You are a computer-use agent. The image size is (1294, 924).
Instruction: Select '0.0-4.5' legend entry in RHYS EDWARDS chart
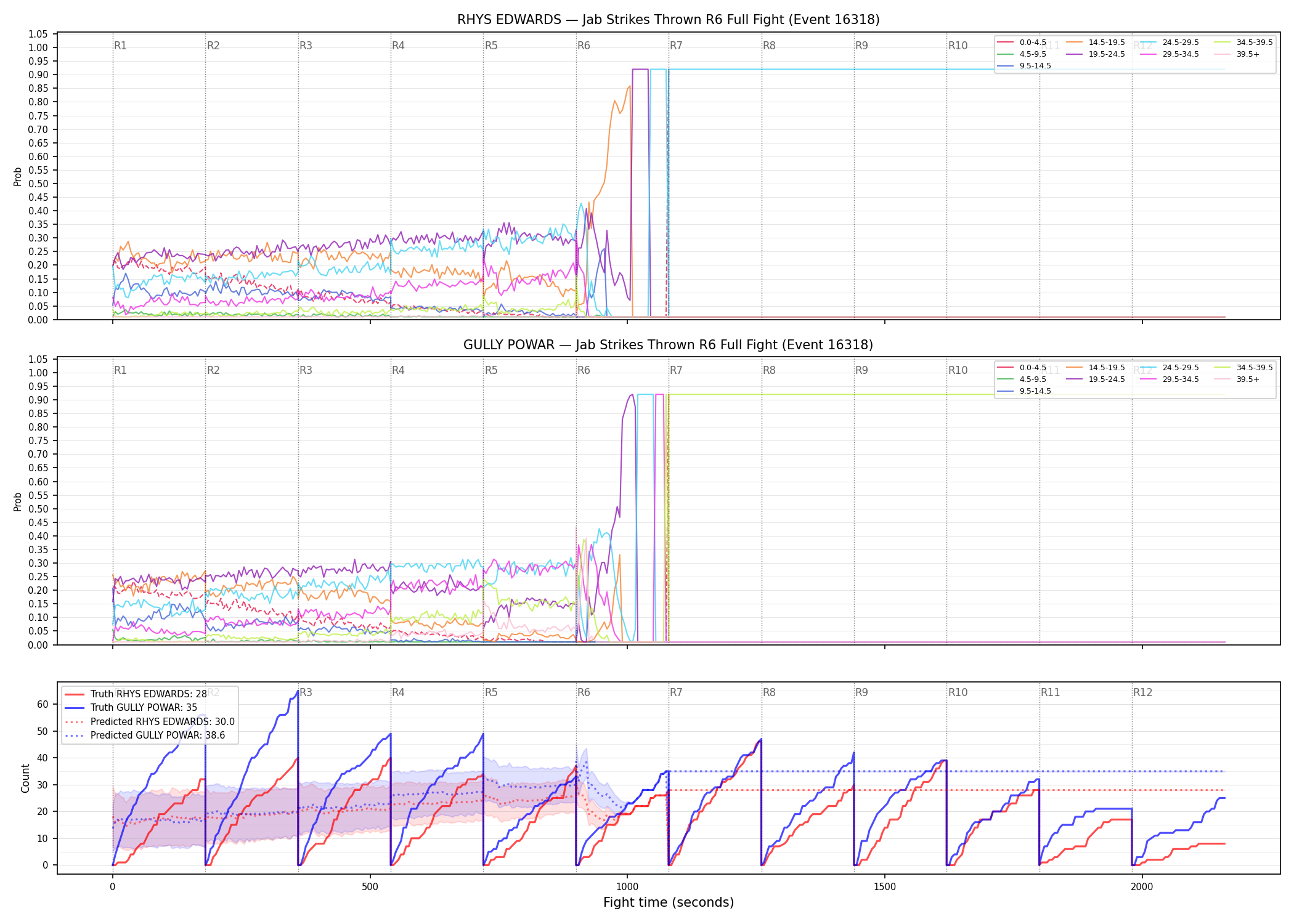pyautogui.click(x=1022, y=43)
